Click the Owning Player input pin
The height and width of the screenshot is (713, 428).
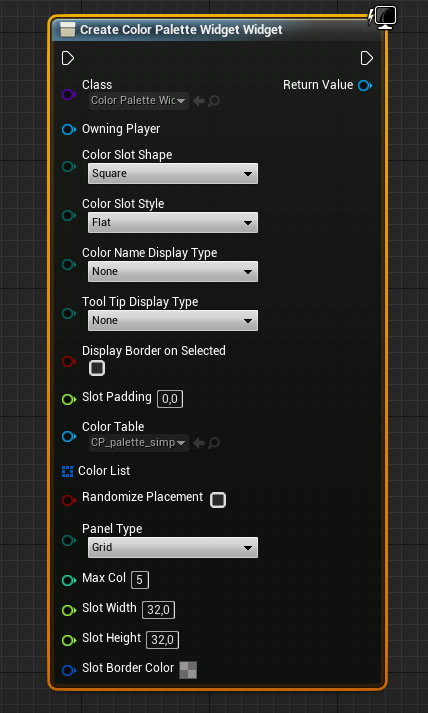click(x=69, y=130)
